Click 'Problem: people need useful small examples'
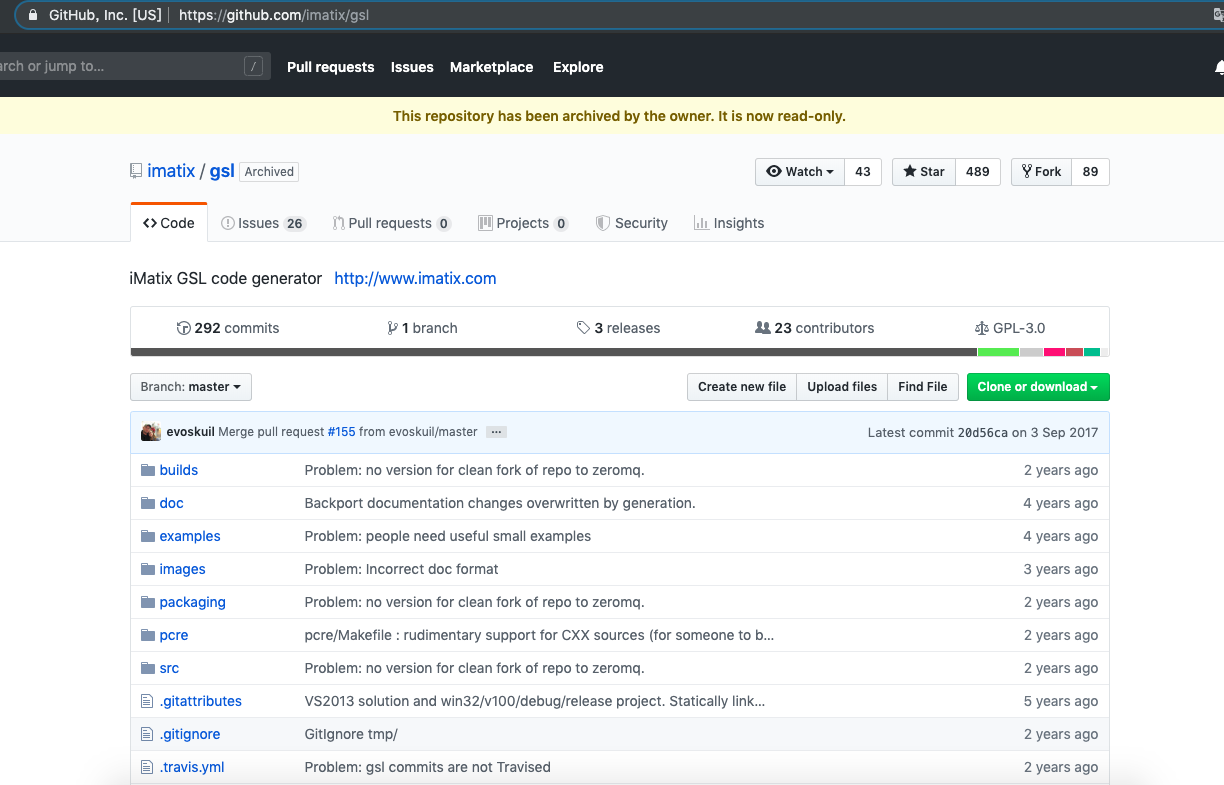Viewport: 1224px width, 785px height. [448, 536]
